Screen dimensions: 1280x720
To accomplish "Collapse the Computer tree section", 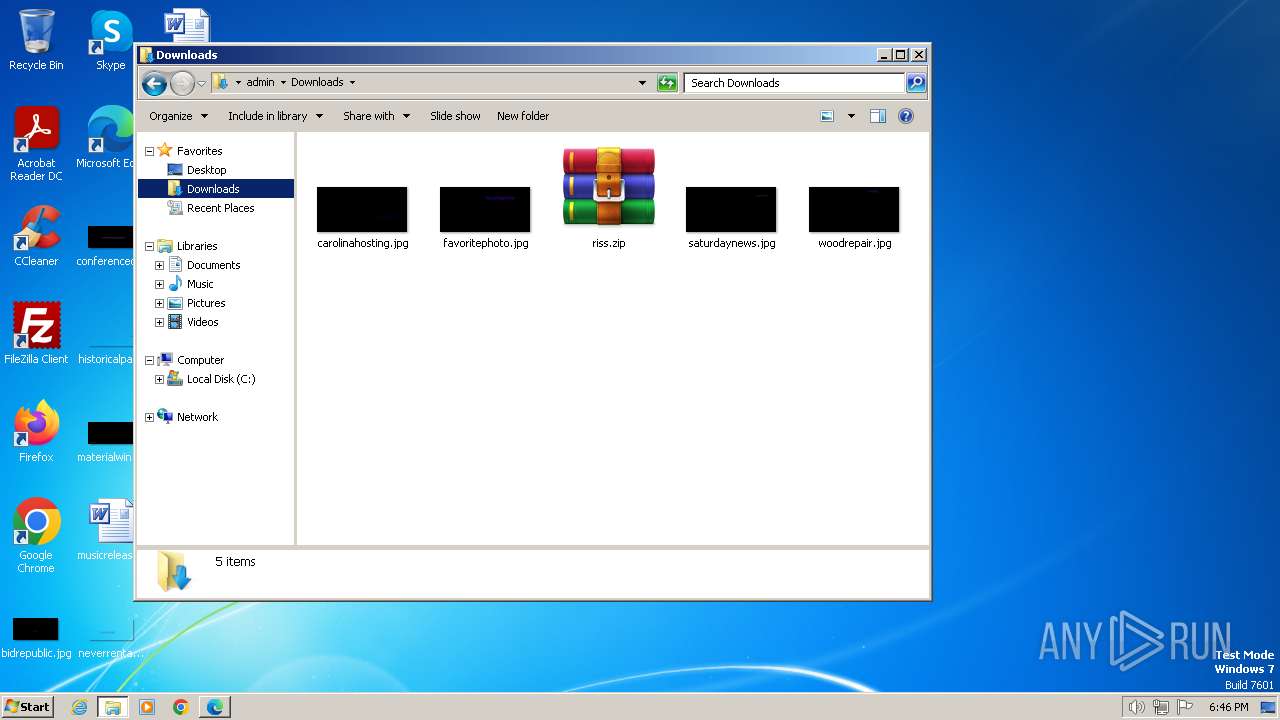I will pos(150,360).
